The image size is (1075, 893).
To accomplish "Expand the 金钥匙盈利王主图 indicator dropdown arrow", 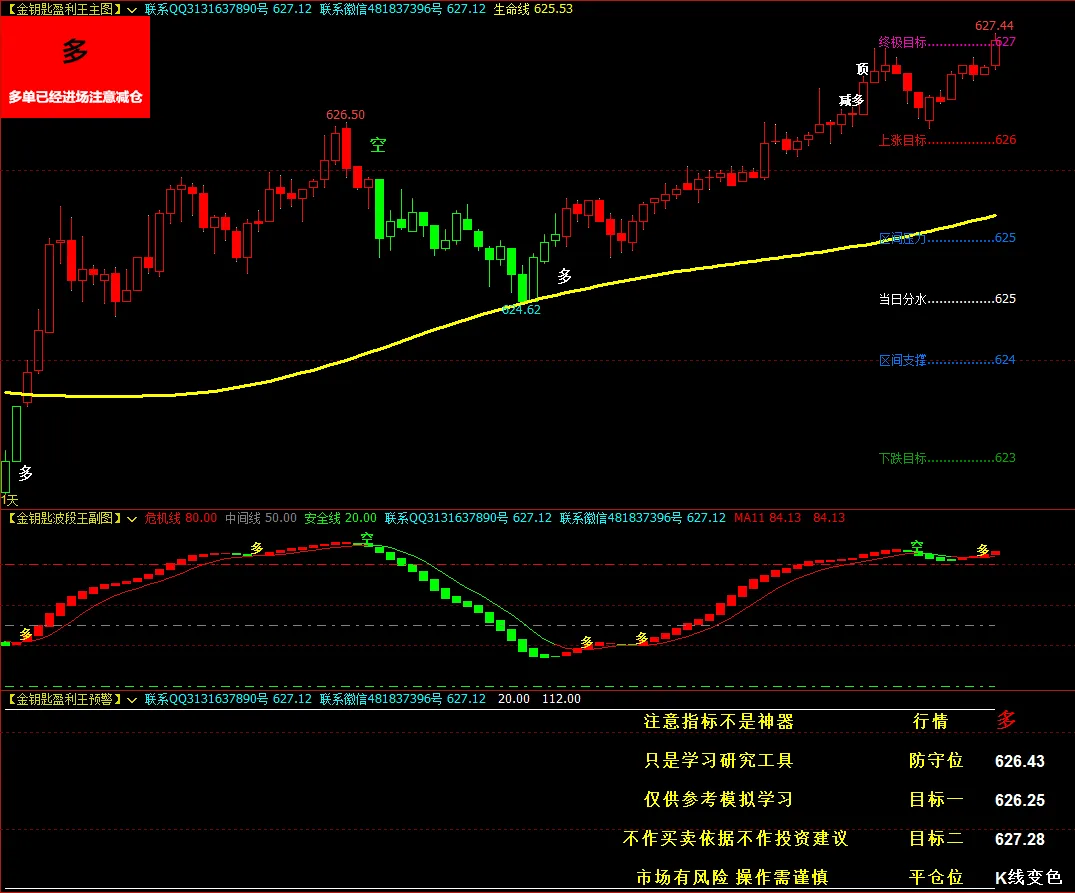I will 132,10.
